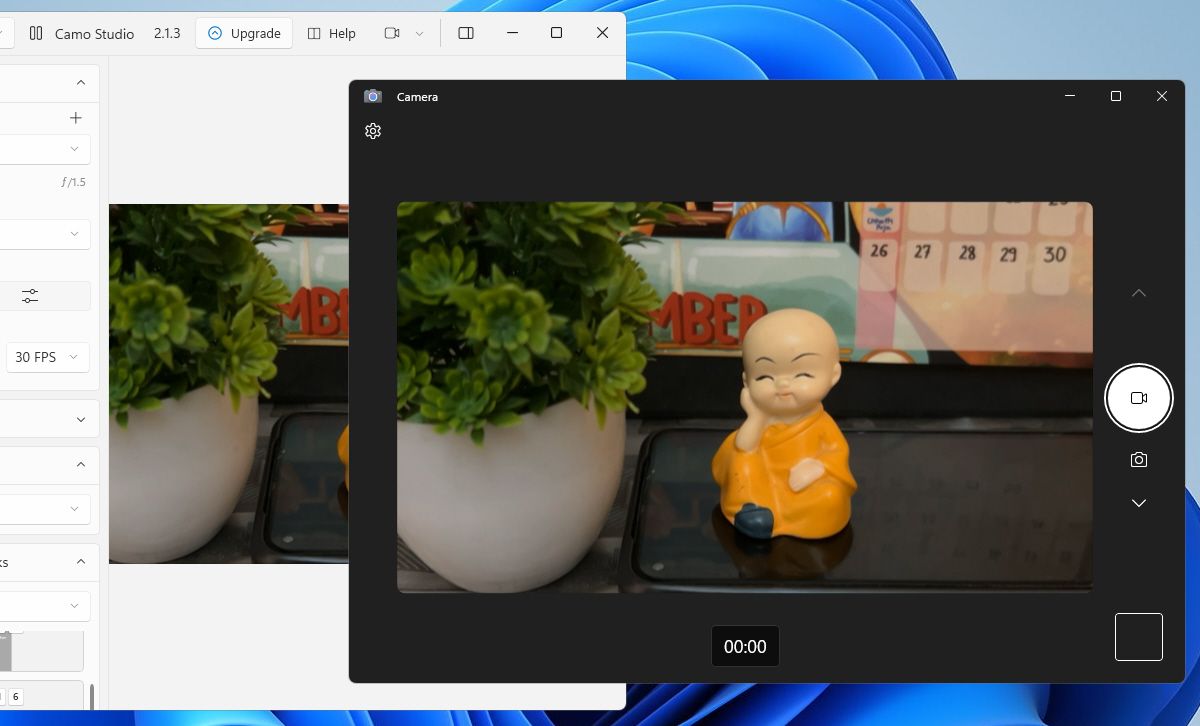The image size is (1200, 726).
Task: Toggle the Camo Studio side panel layout icon
Action: [x=465, y=32]
